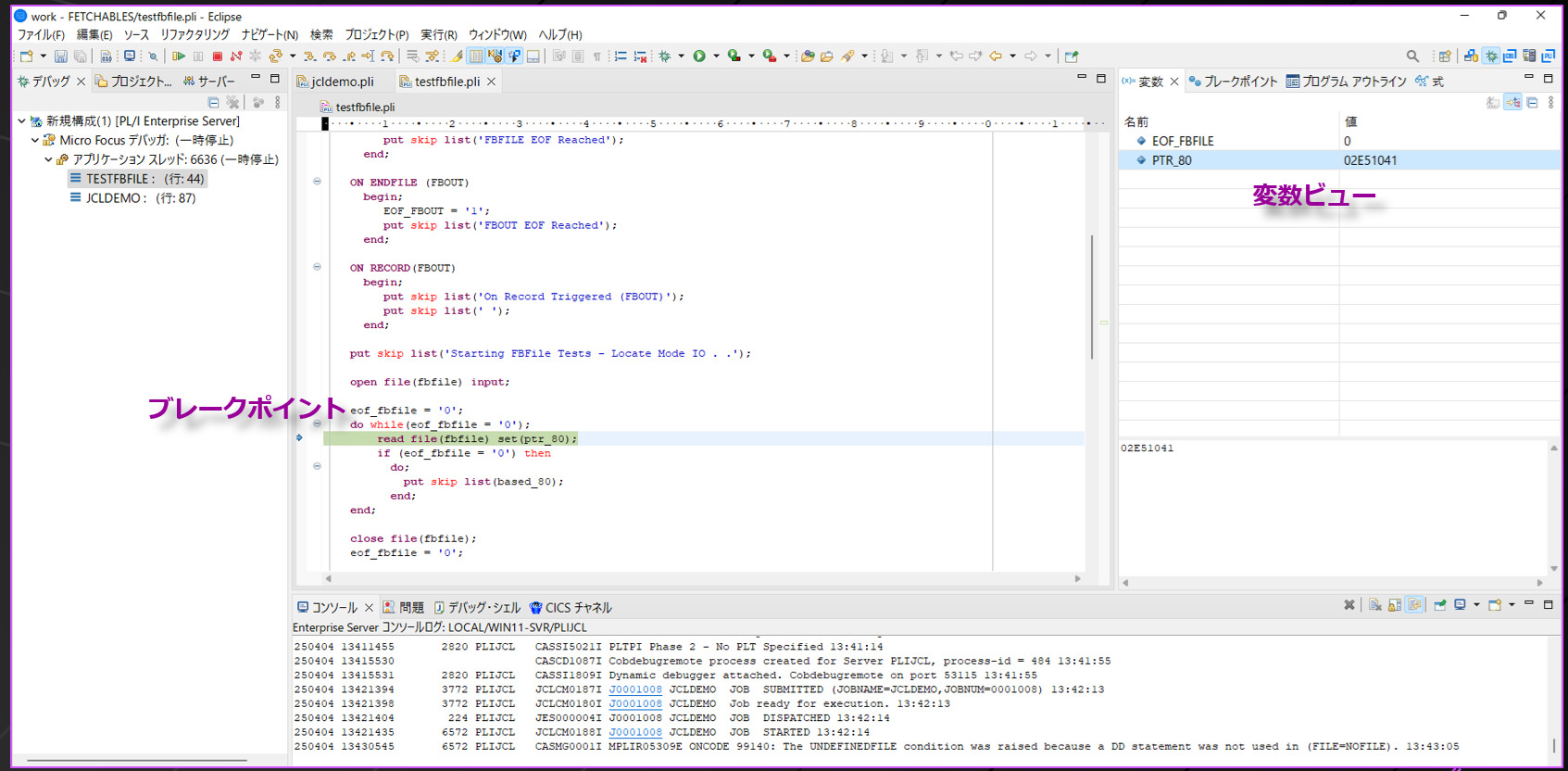Toggle breakpoint marker beside read file line
This screenshot has width=1568, height=771.
click(x=300, y=438)
